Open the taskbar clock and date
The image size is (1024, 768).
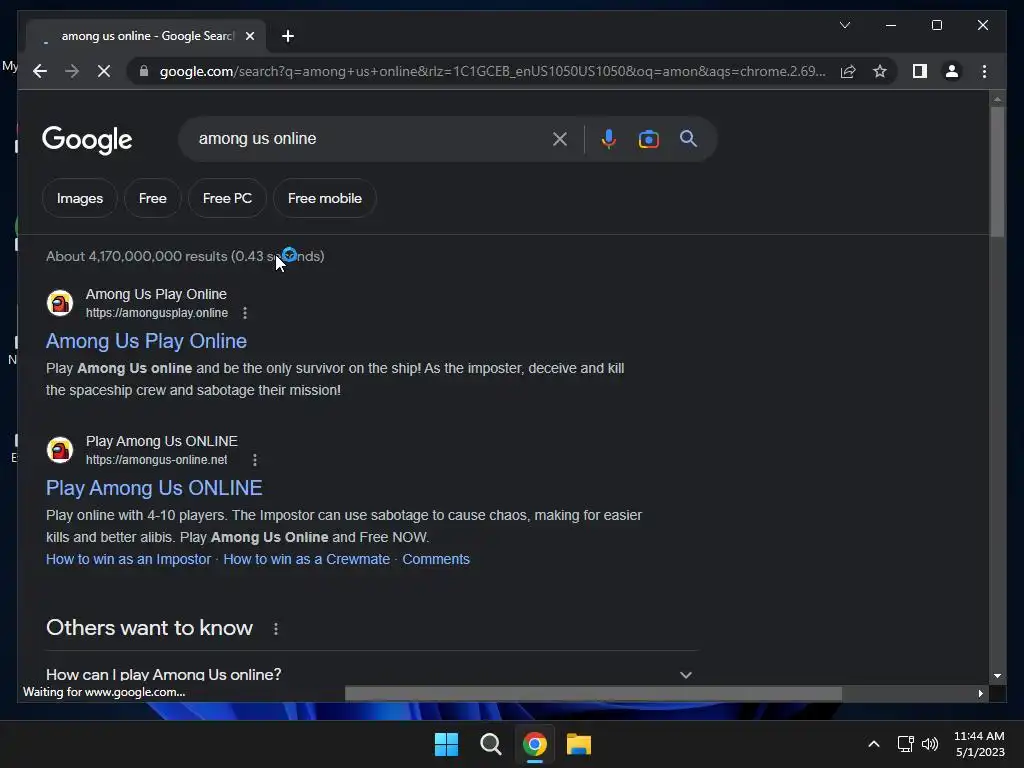(x=980, y=744)
